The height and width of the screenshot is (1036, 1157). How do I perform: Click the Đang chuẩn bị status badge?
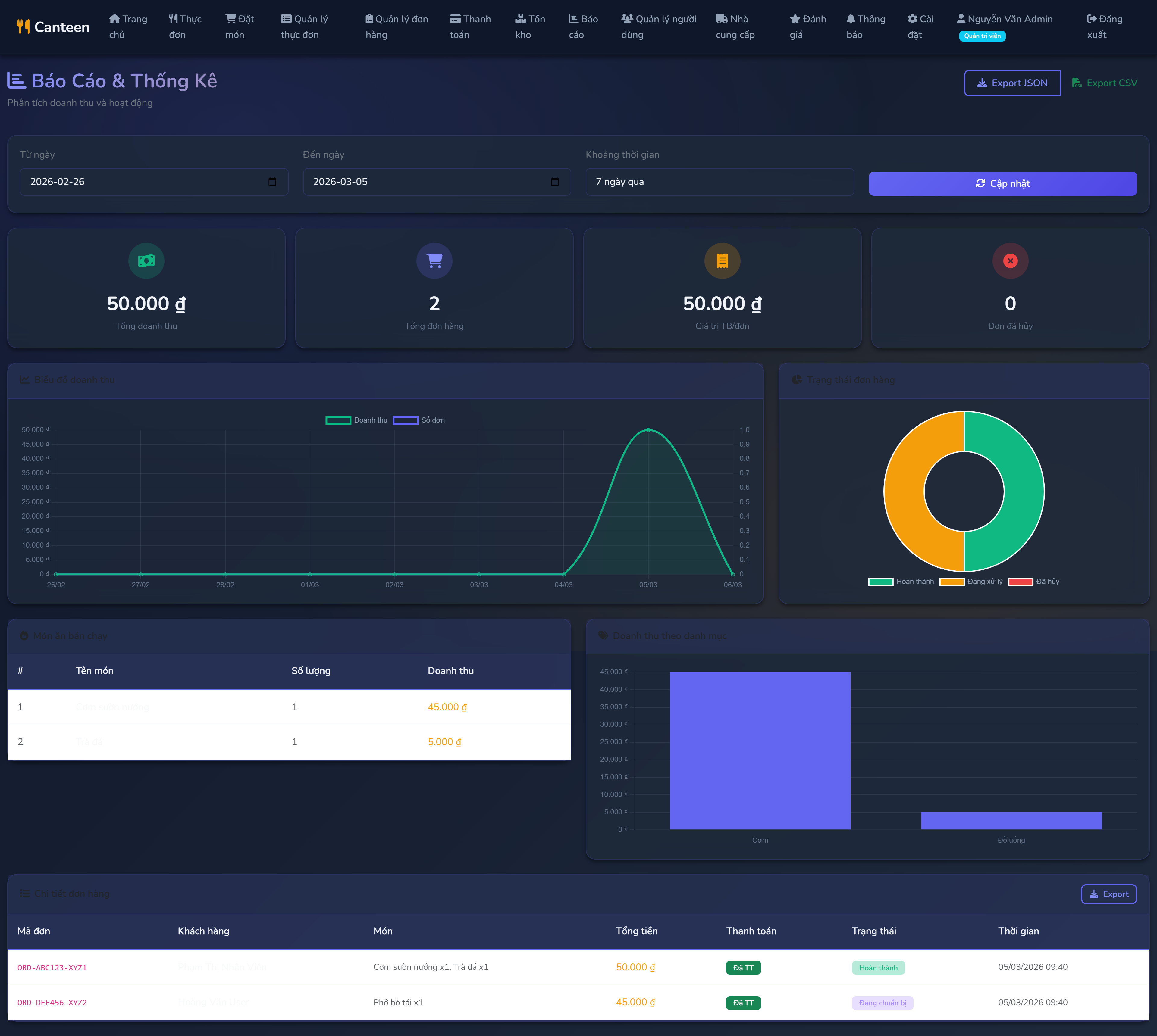point(883,1003)
